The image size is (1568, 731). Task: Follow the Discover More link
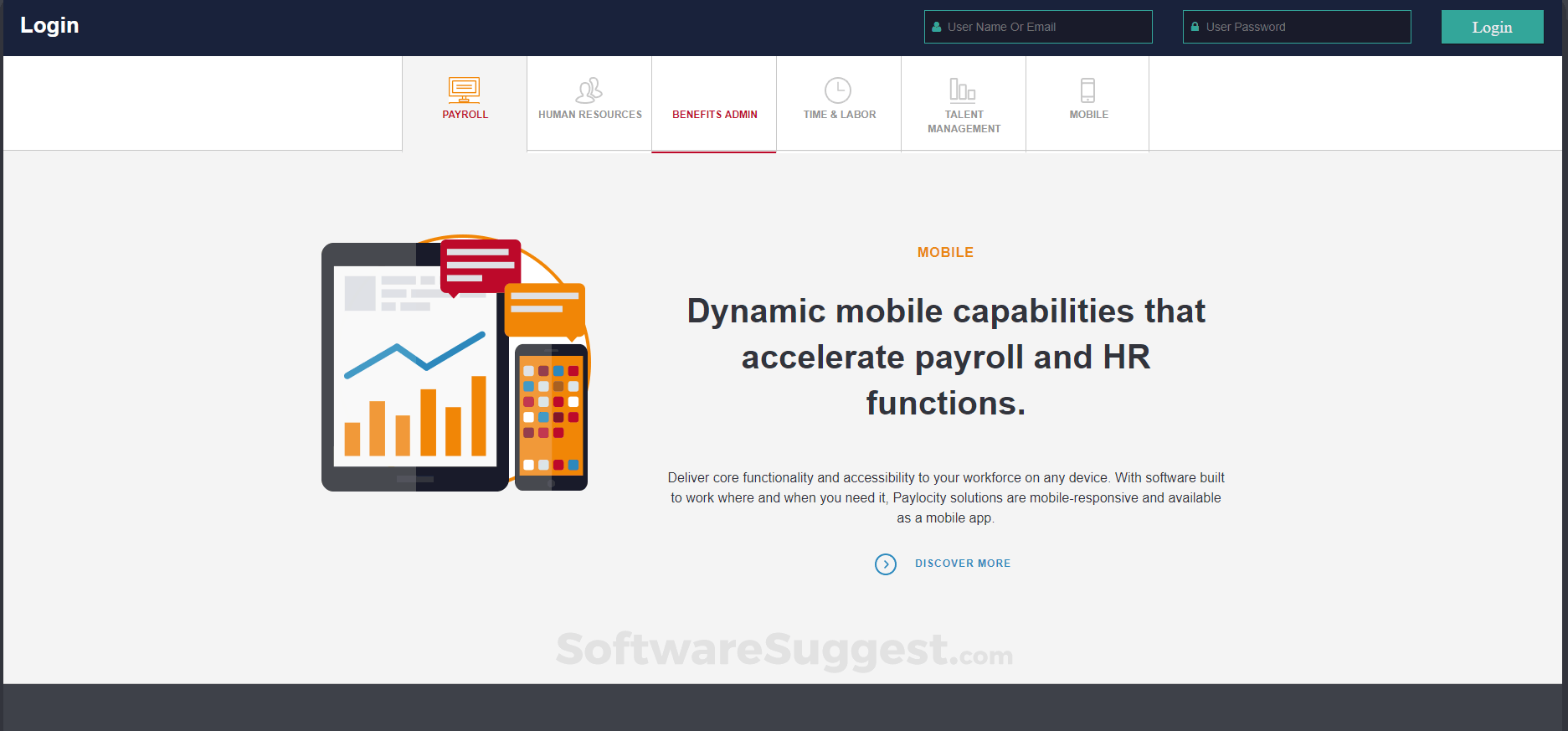point(963,564)
